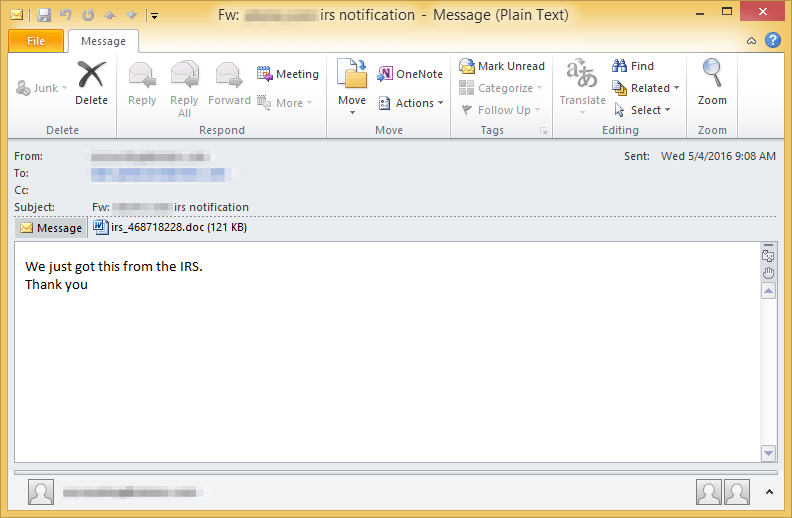792x518 pixels.
Task: Go to previous item with up arrow
Action: pos(110,15)
